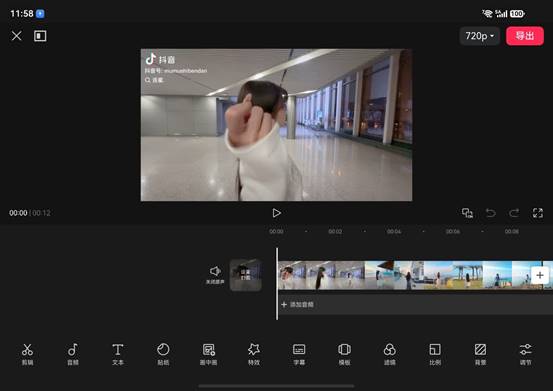Open the keyframe/compare overlay icon
The height and width of the screenshot is (391, 553).
(x=467, y=213)
